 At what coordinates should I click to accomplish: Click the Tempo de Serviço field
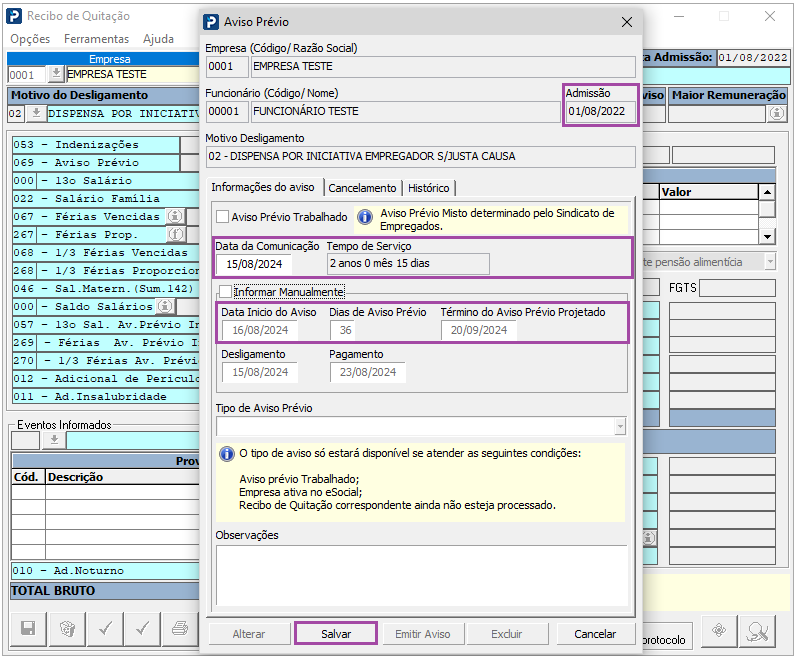pyautogui.click(x=408, y=264)
